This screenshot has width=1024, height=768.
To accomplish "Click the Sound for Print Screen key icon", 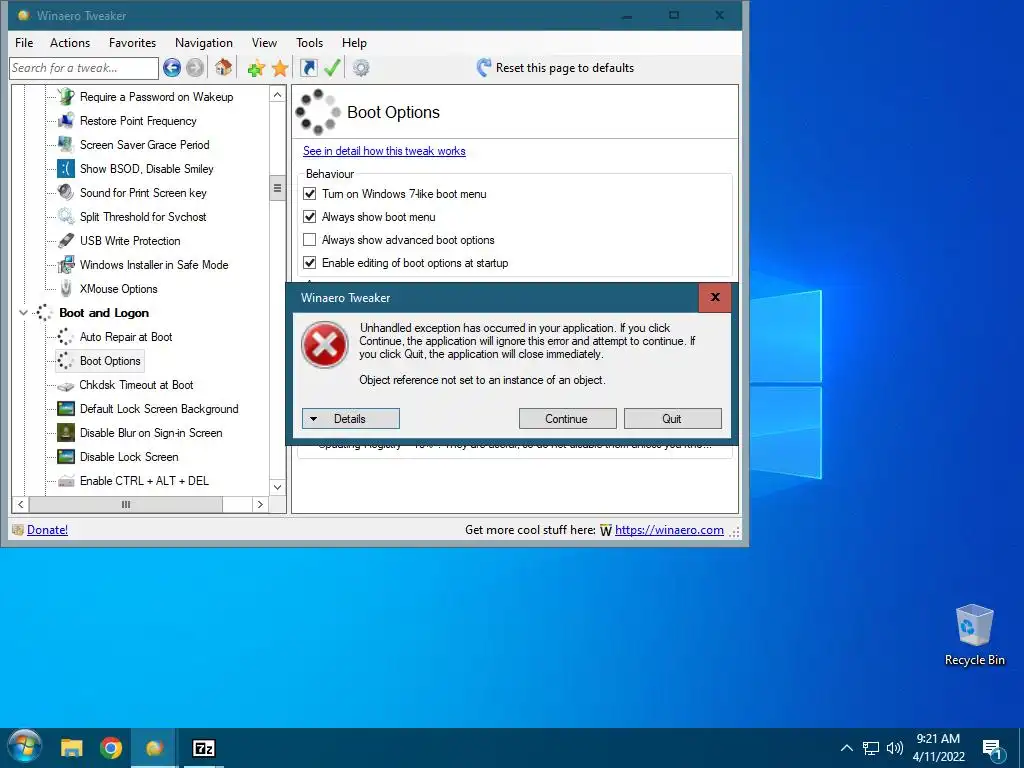I will click(66, 193).
